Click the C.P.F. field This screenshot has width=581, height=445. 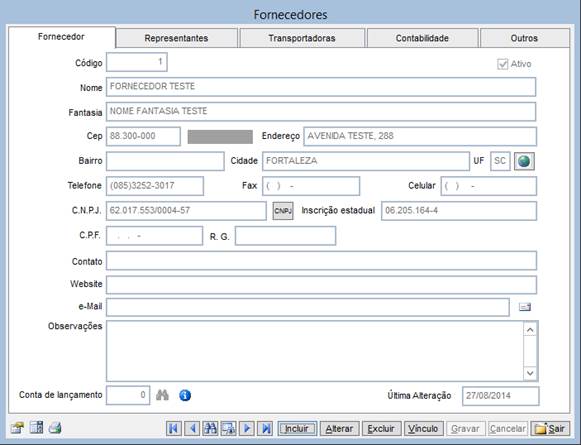[155, 236]
